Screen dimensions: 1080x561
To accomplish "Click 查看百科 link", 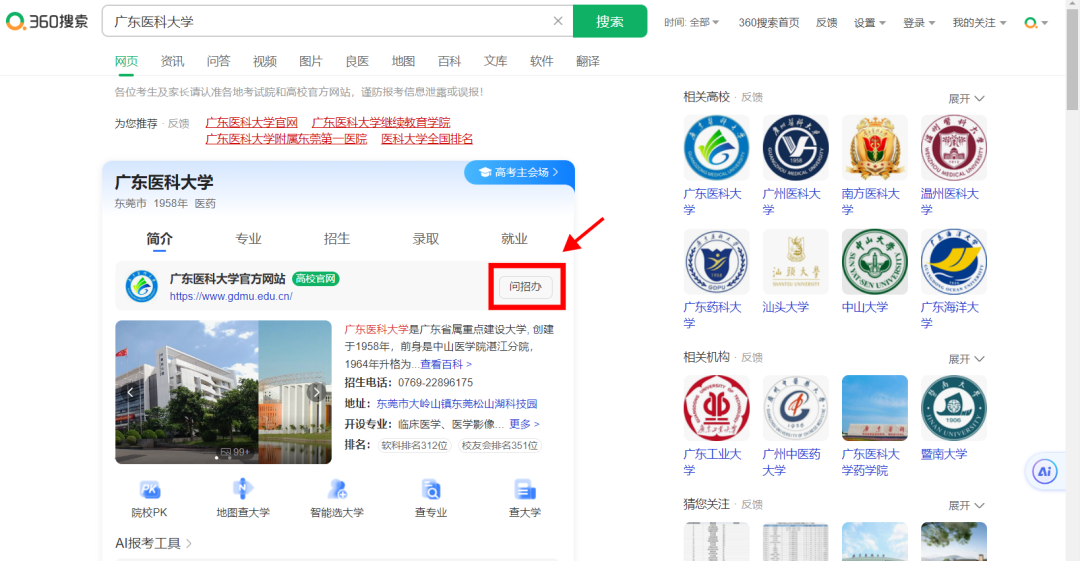I will [x=446, y=364].
